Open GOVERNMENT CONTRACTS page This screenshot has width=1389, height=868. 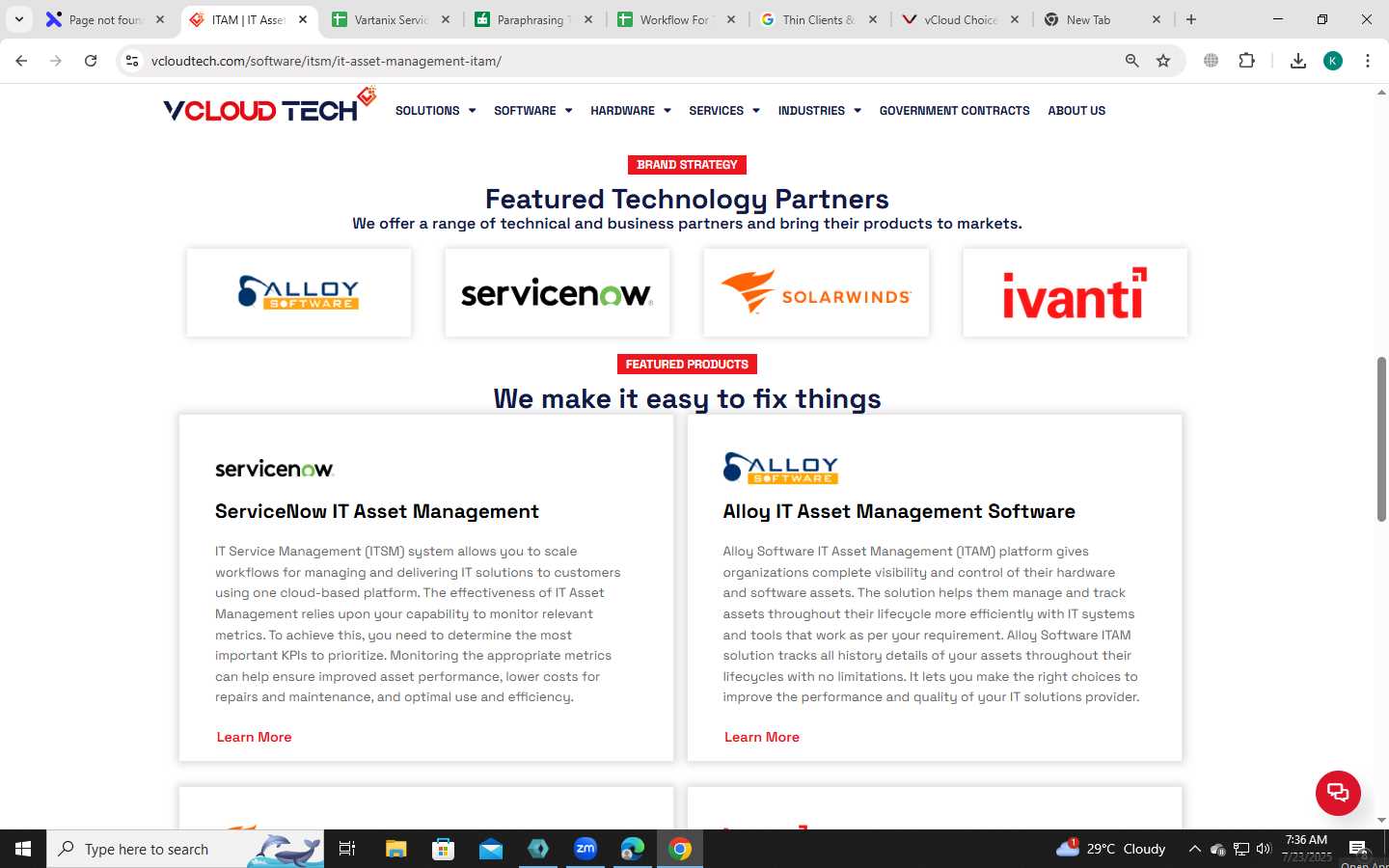[x=954, y=111]
